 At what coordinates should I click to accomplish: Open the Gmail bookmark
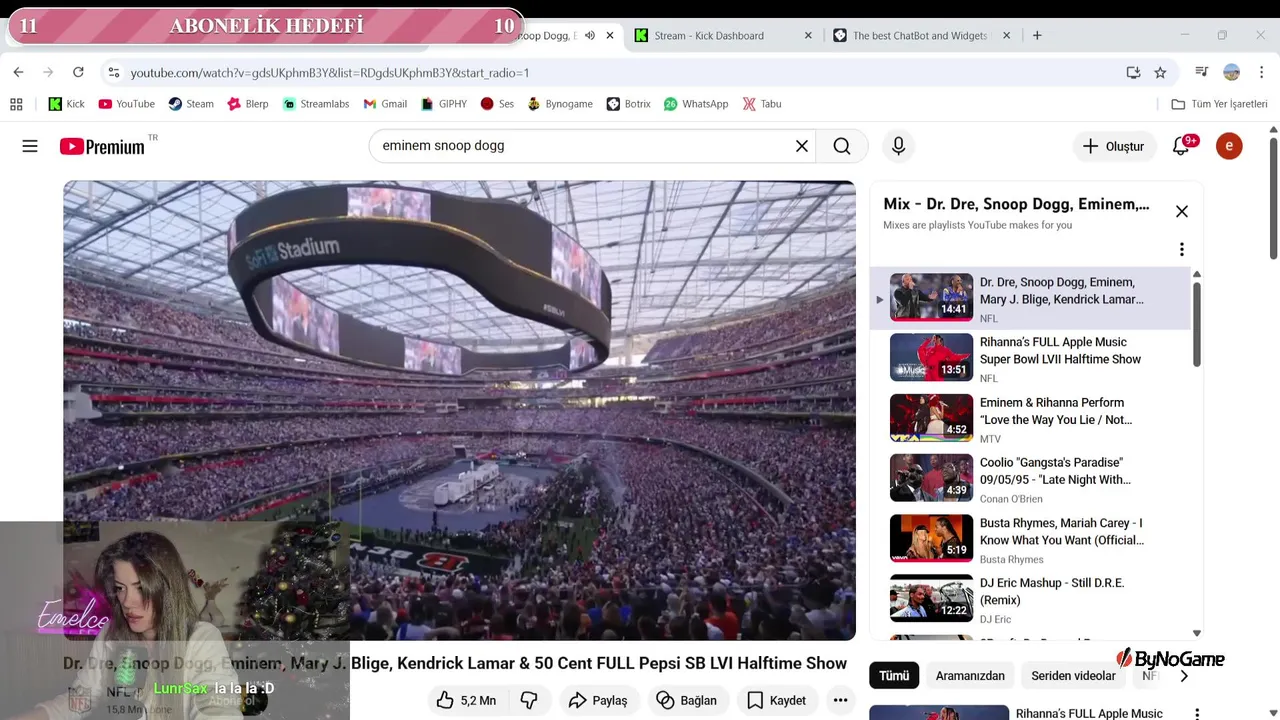(385, 104)
